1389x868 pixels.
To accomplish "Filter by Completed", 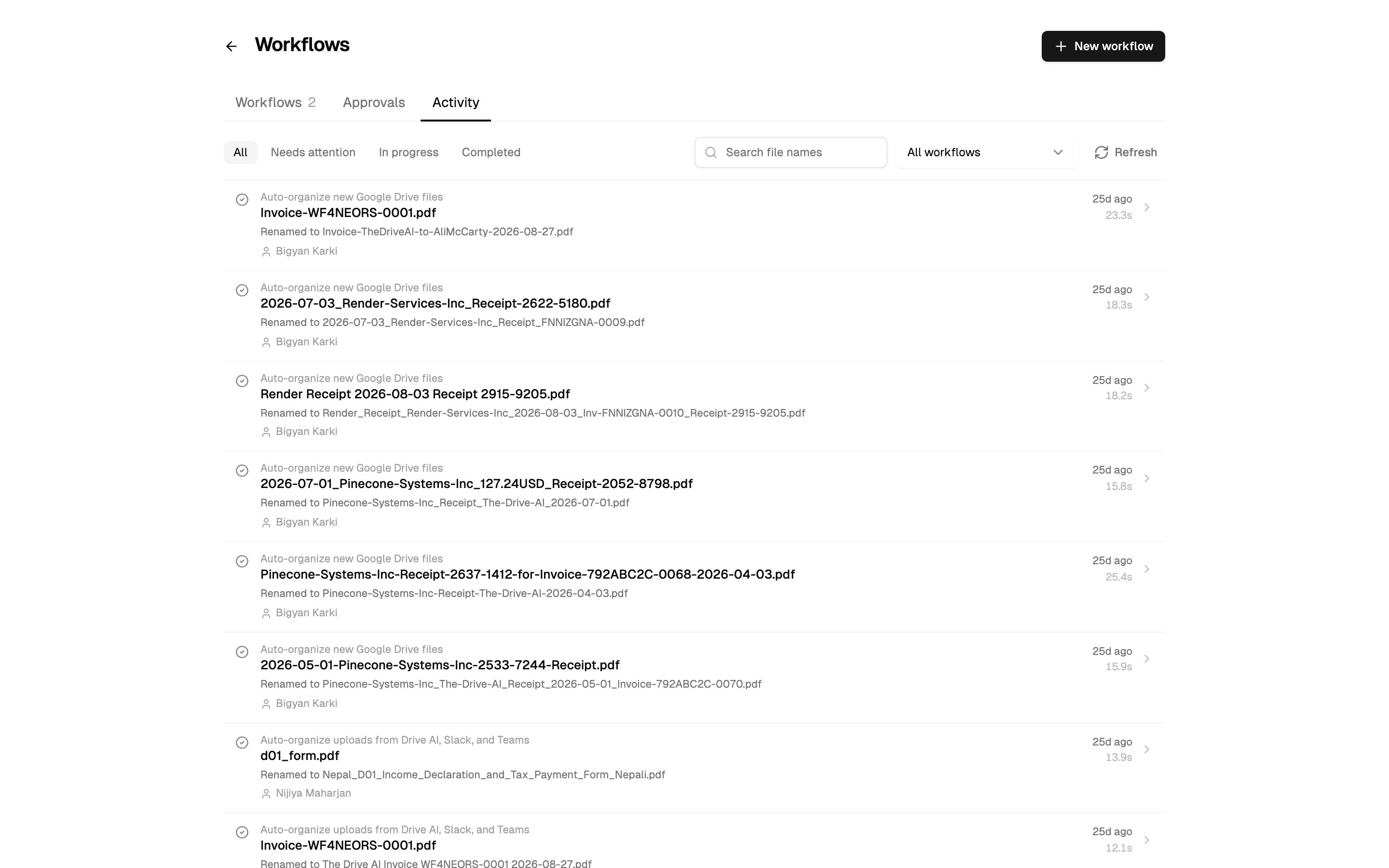I will (x=491, y=152).
